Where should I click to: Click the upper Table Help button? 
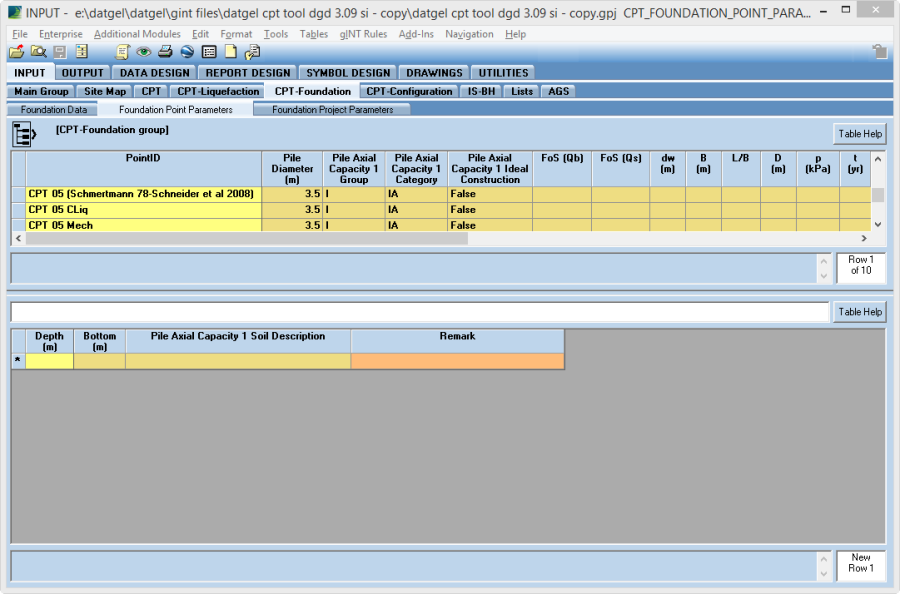(859, 134)
